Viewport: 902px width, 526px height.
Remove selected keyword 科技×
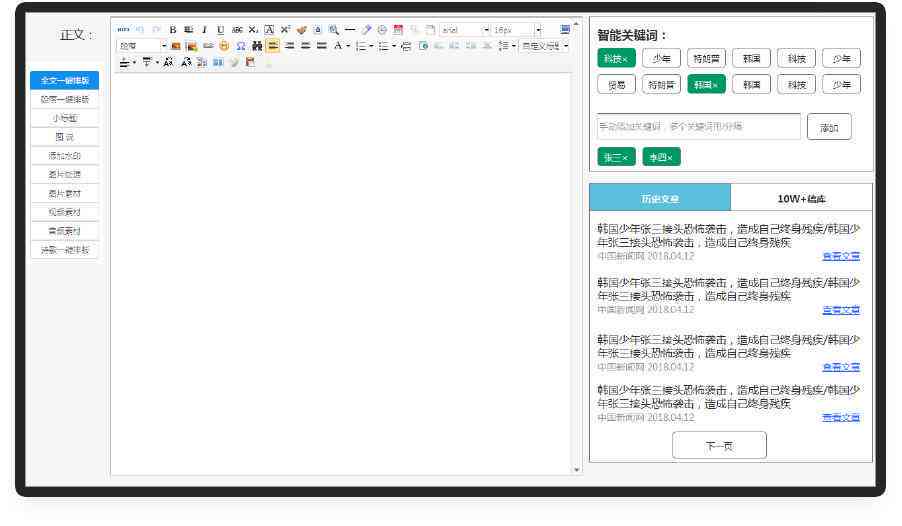pos(616,59)
